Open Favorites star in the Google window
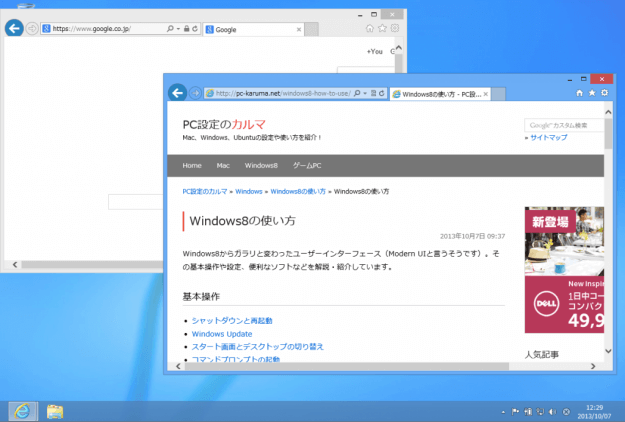 (x=382, y=28)
